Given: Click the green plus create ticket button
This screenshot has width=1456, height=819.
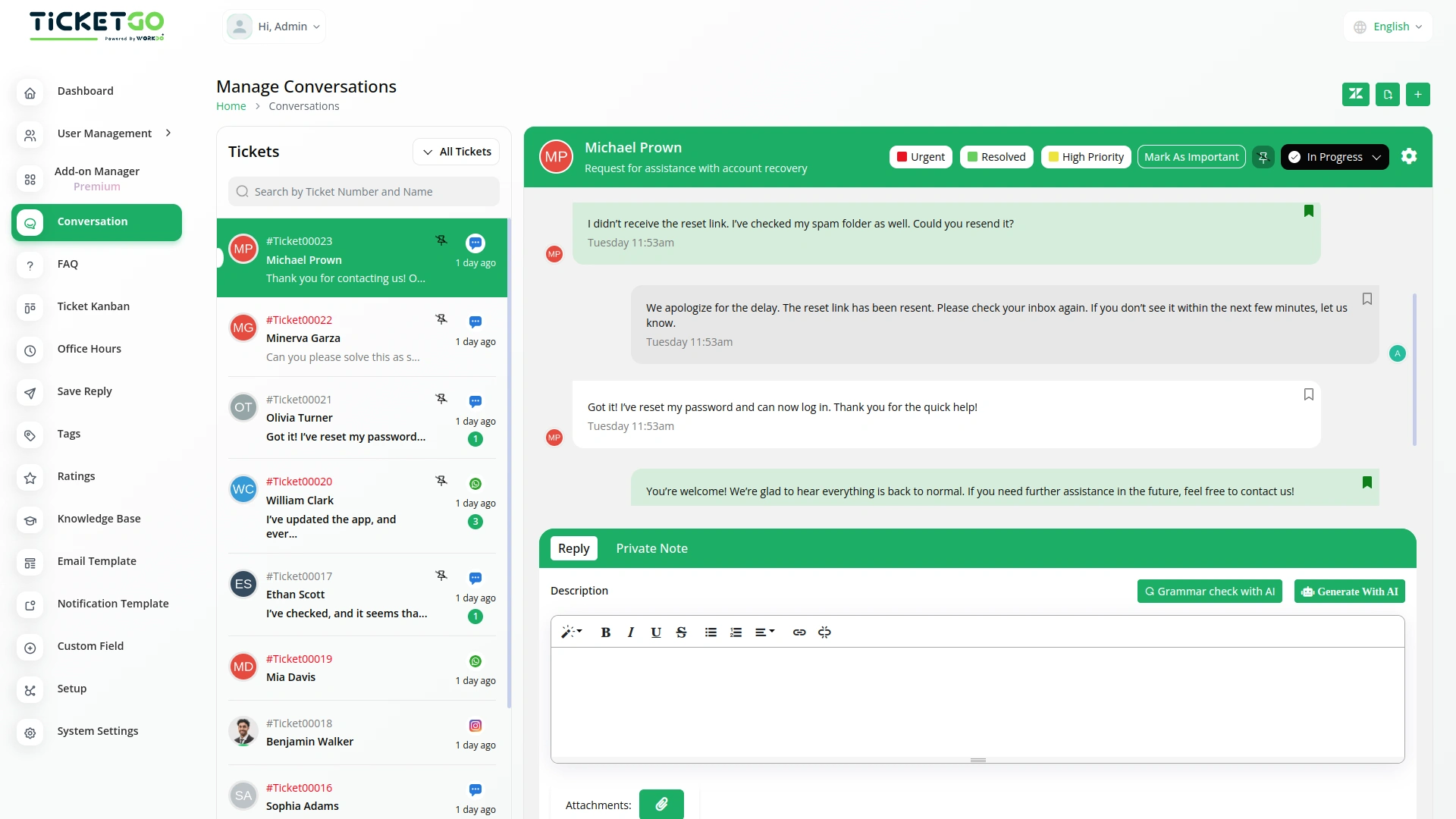Looking at the screenshot, I should click(1417, 94).
